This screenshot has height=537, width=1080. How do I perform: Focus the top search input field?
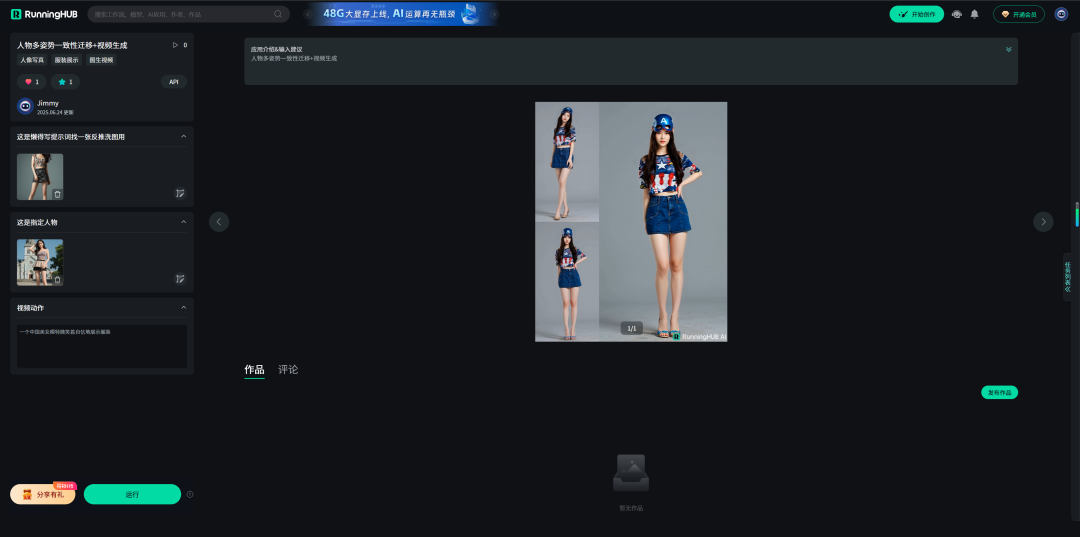[188, 14]
